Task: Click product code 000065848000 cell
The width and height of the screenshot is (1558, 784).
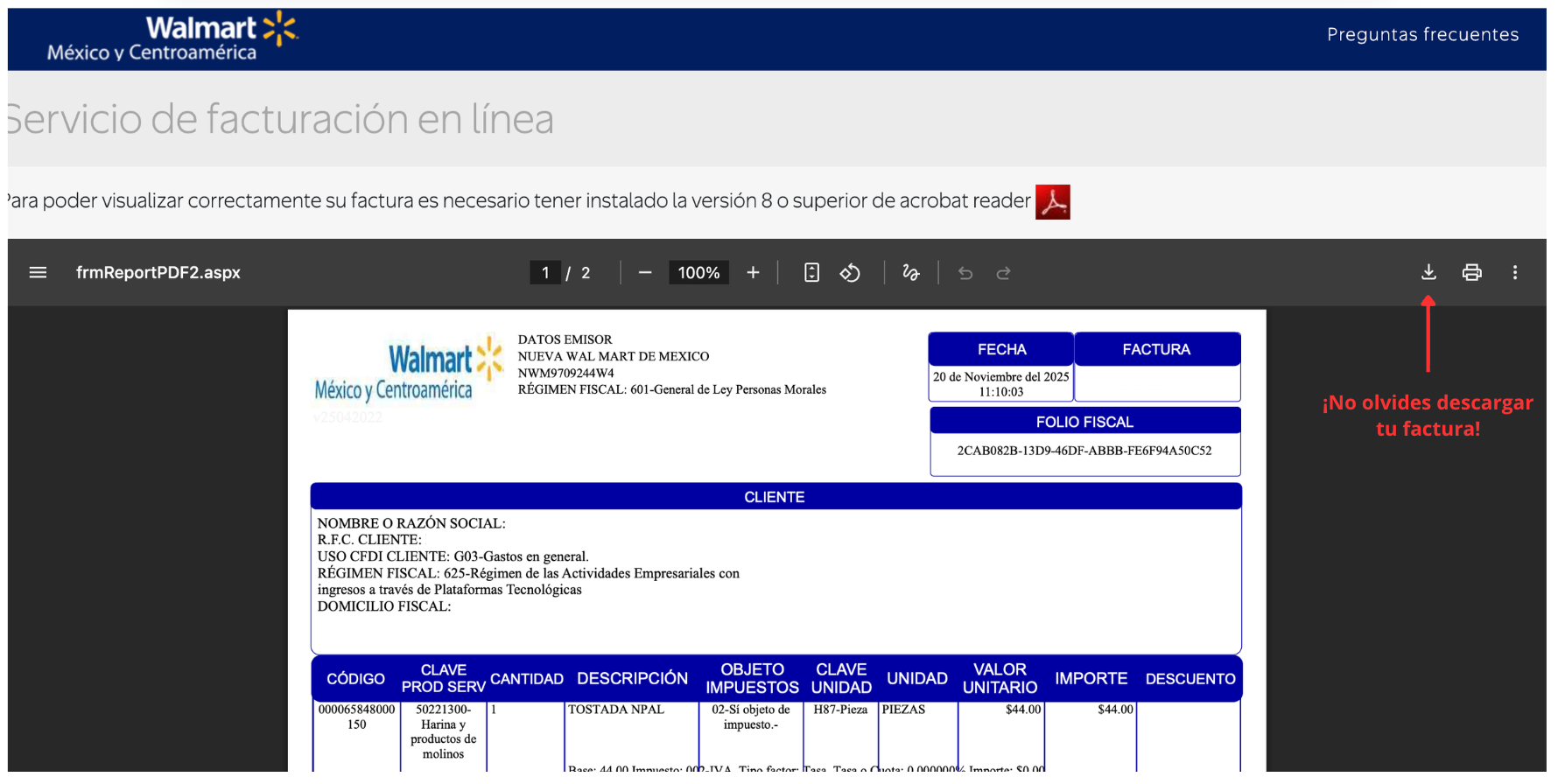Action: tap(356, 717)
